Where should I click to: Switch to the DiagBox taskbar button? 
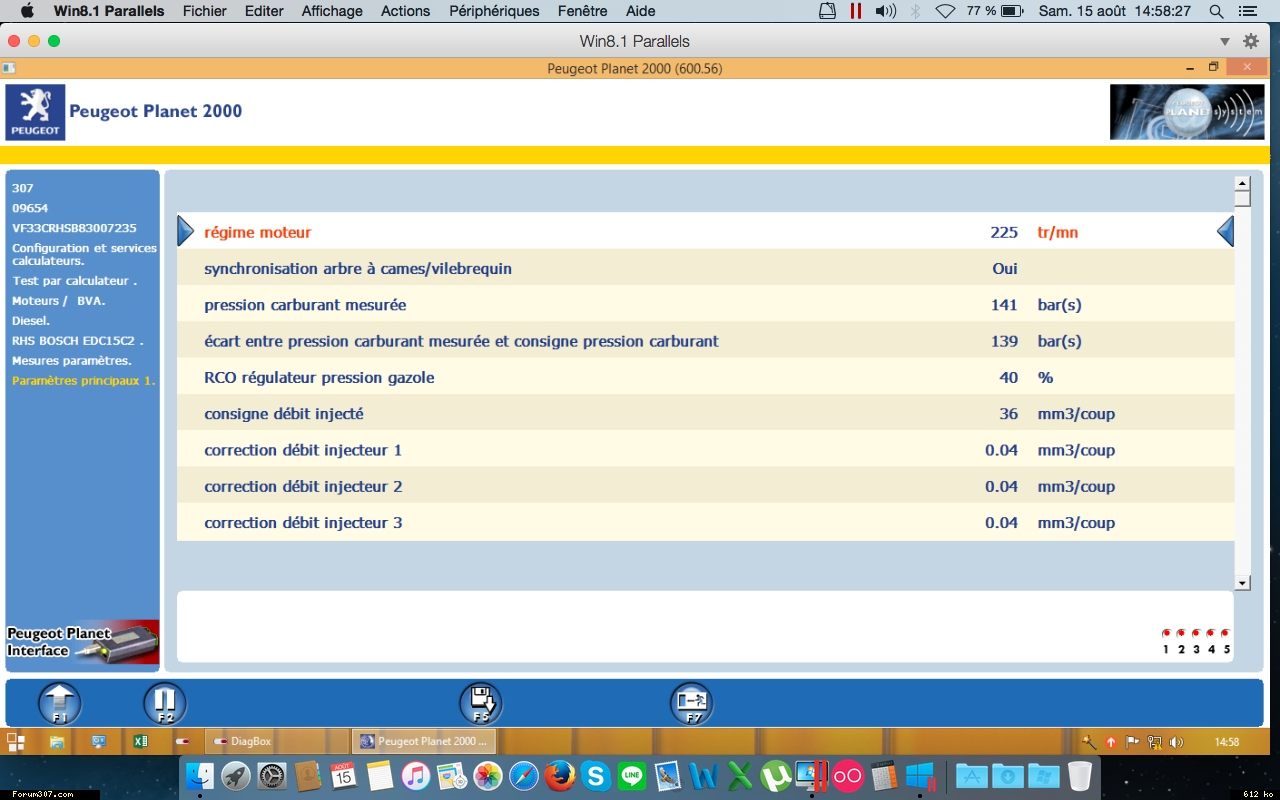(276, 742)
